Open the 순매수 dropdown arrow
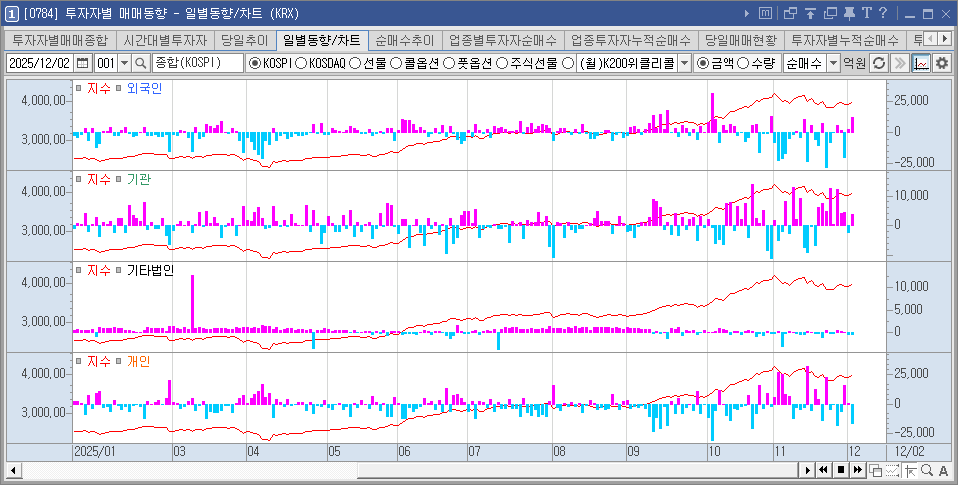 (x=833, y=63)
